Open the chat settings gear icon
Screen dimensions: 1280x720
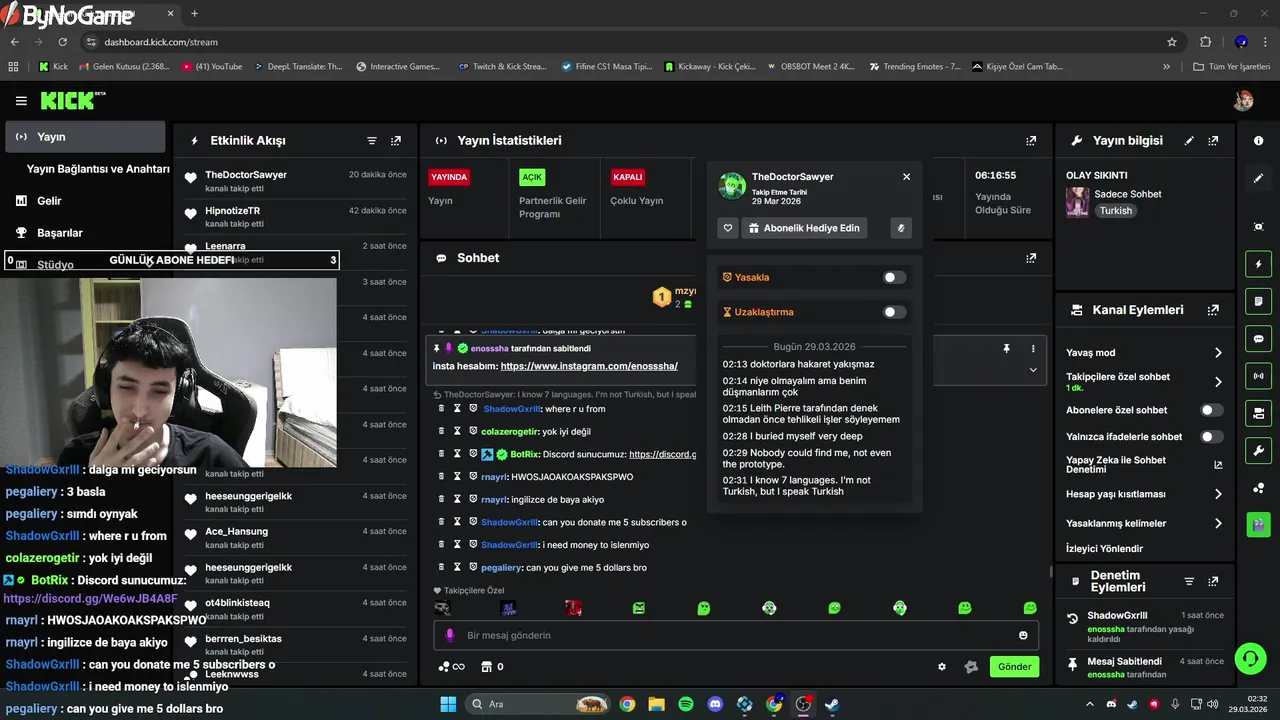(941, 667)
